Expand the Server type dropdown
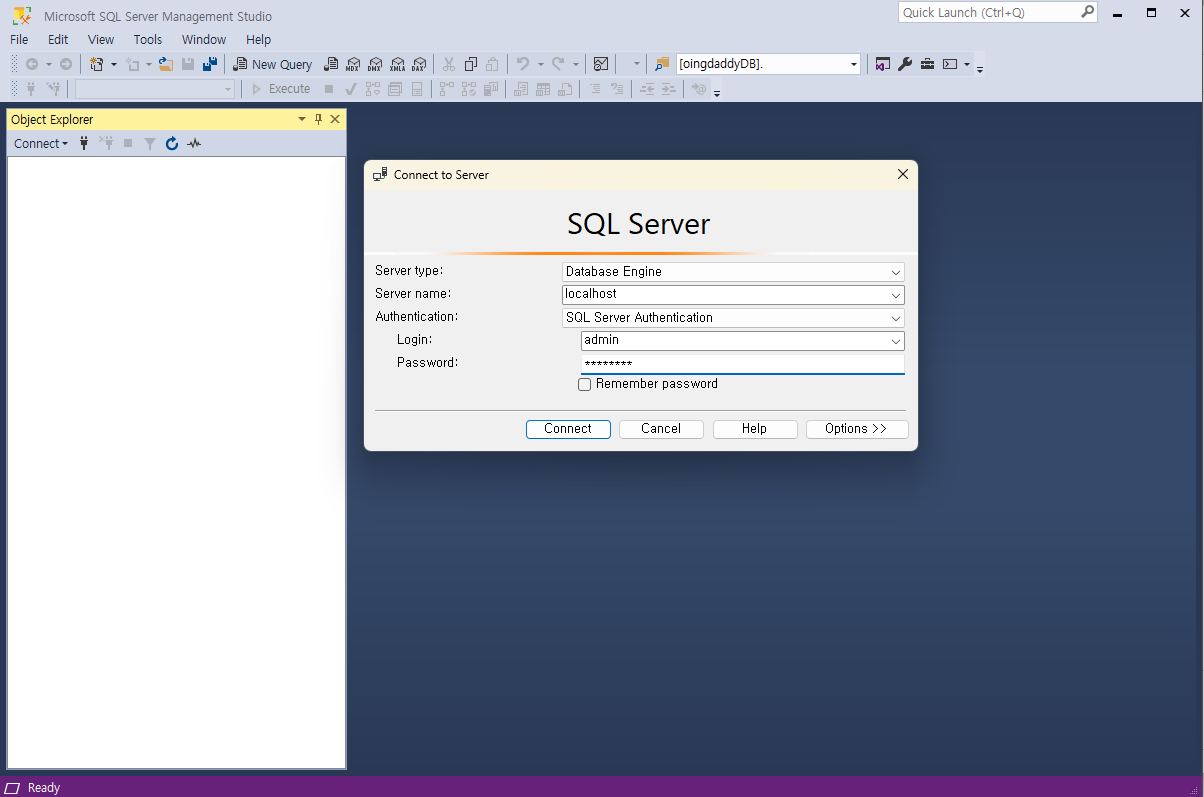 click(895, 271)
